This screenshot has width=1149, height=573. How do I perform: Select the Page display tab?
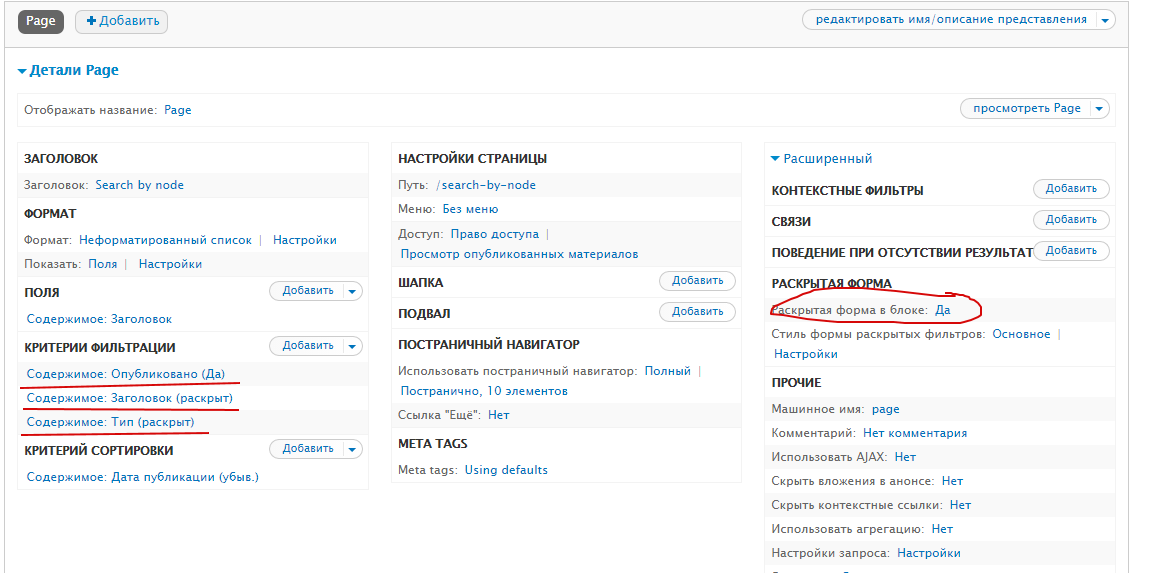pyautogui.click(x=41, y=21)
